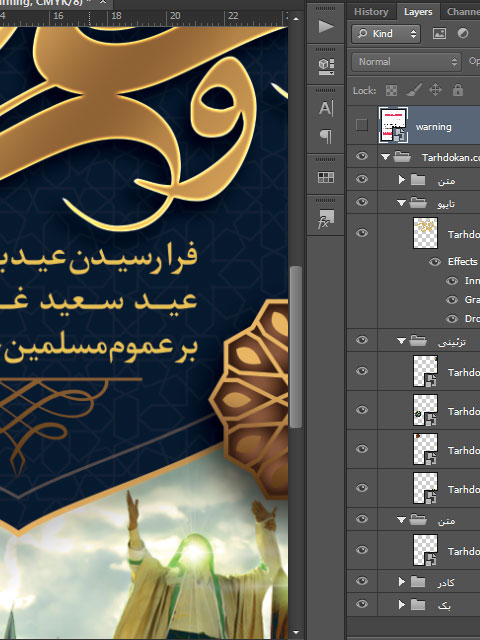Open the Normal blend mode dropdown
This screenshot has width=480, height=640.
[406, 62]
